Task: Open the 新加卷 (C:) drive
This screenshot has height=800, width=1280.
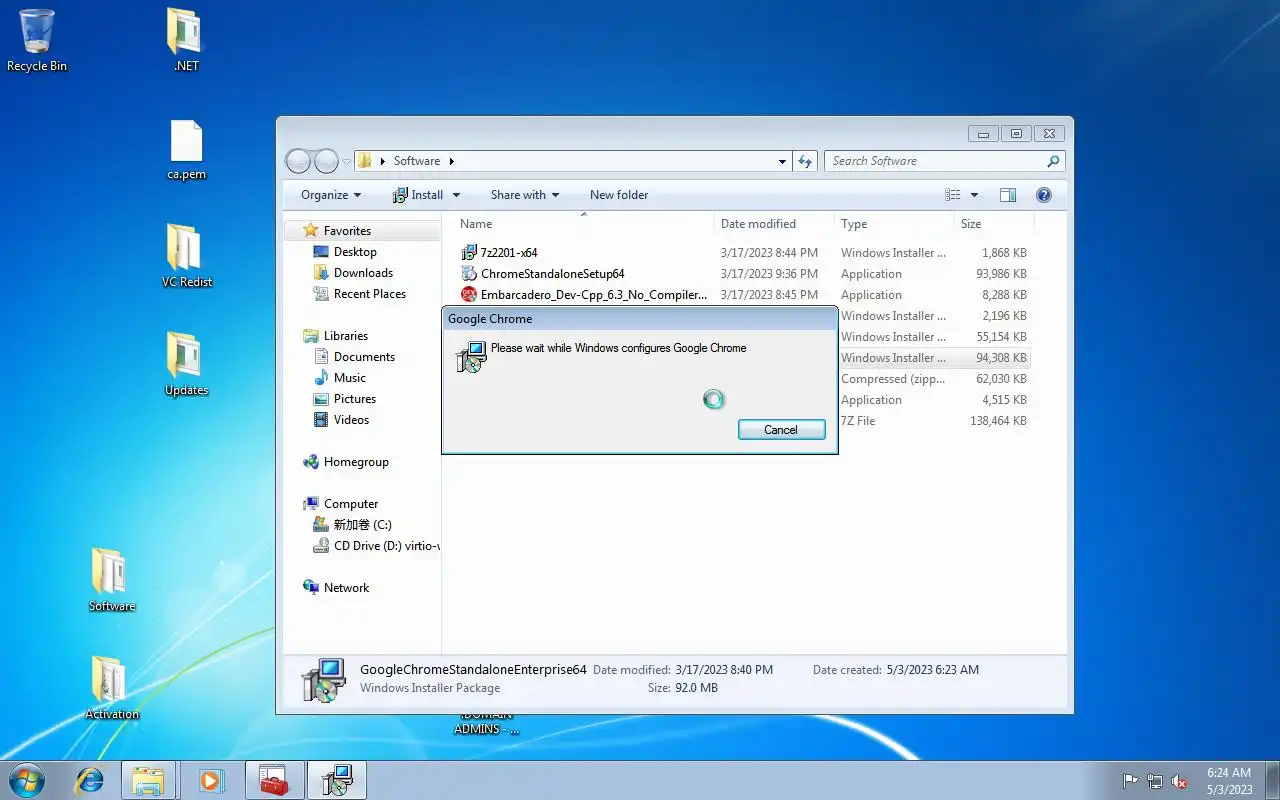Action: pos(362,525)
